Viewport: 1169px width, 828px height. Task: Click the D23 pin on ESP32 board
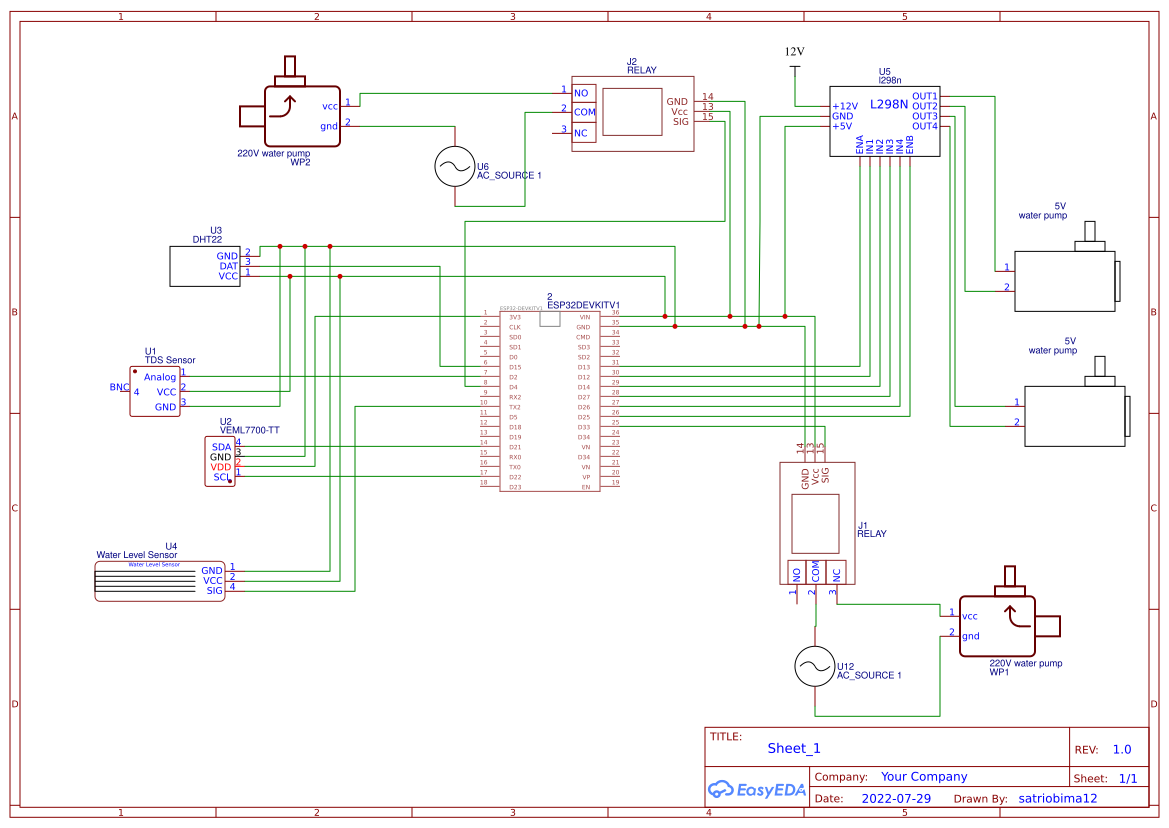(515, 487)
